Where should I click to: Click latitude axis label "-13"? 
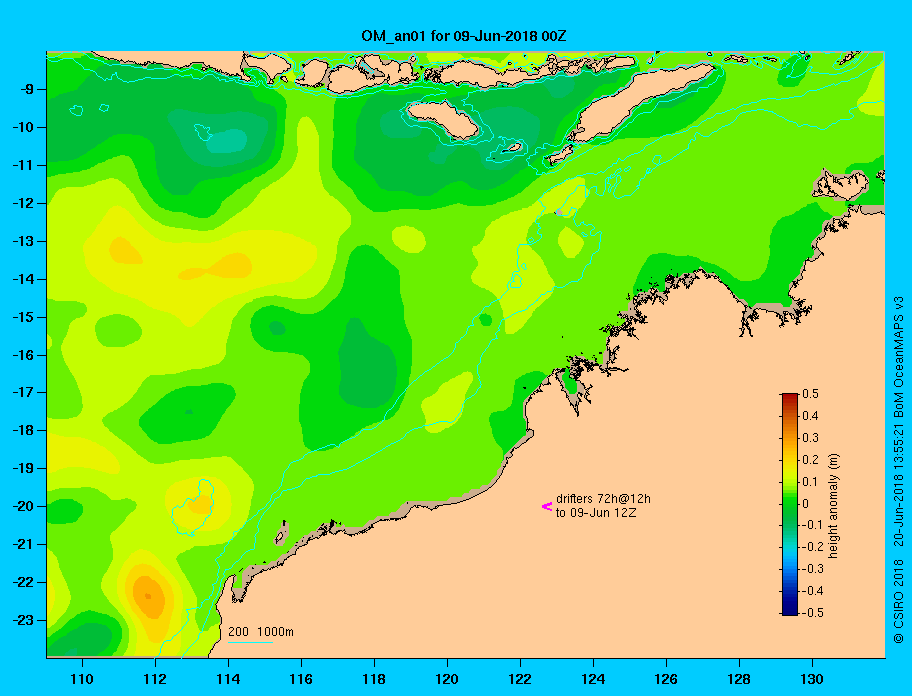[23, 241]
